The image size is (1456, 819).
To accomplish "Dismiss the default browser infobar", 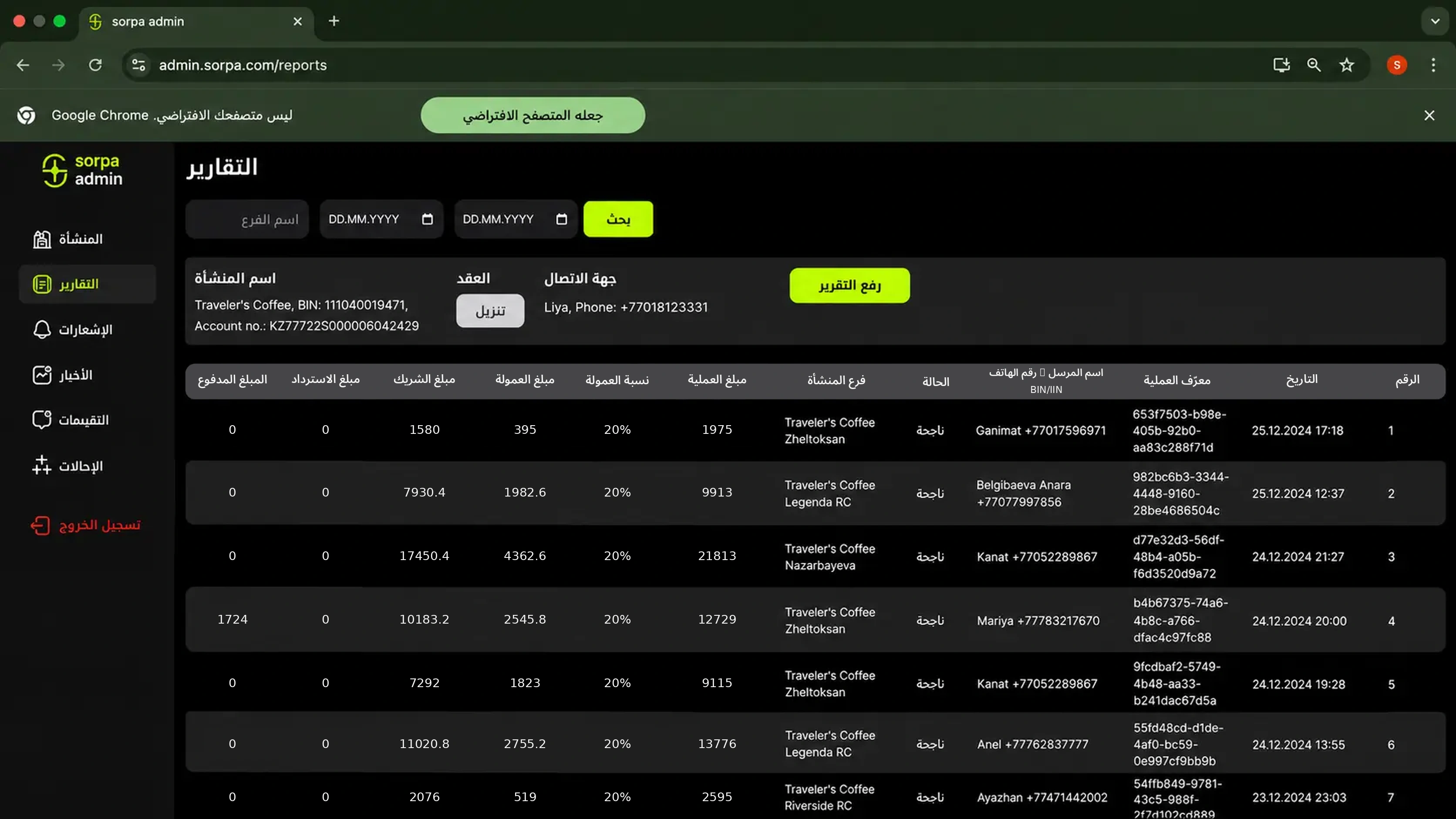I will coord(1429,116).
